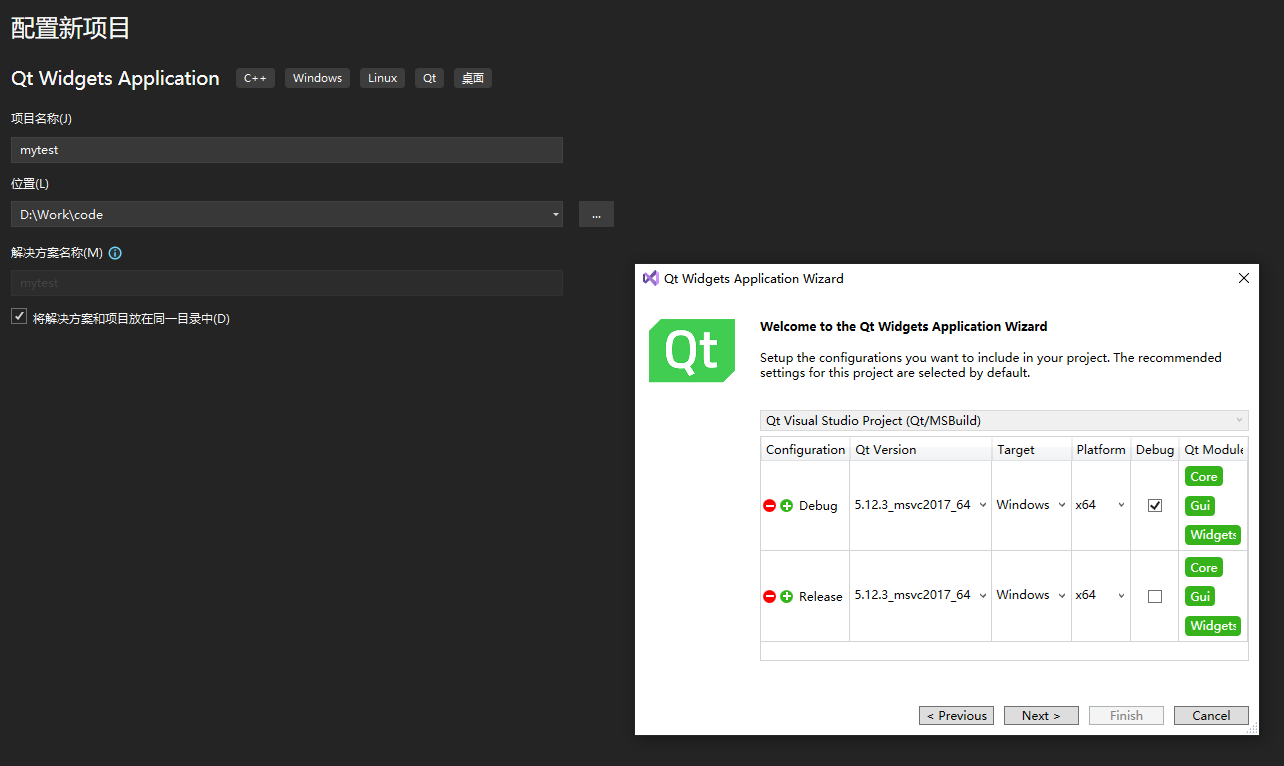Click the Next button in wizard
This screenshot has height=766, width=1284.
1040,715
